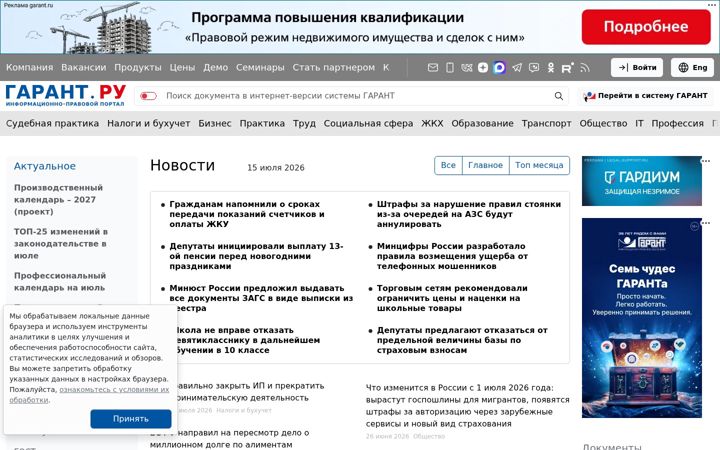
Task: Open the Актуальное sidebar heading
Action: tap(45, 166)
